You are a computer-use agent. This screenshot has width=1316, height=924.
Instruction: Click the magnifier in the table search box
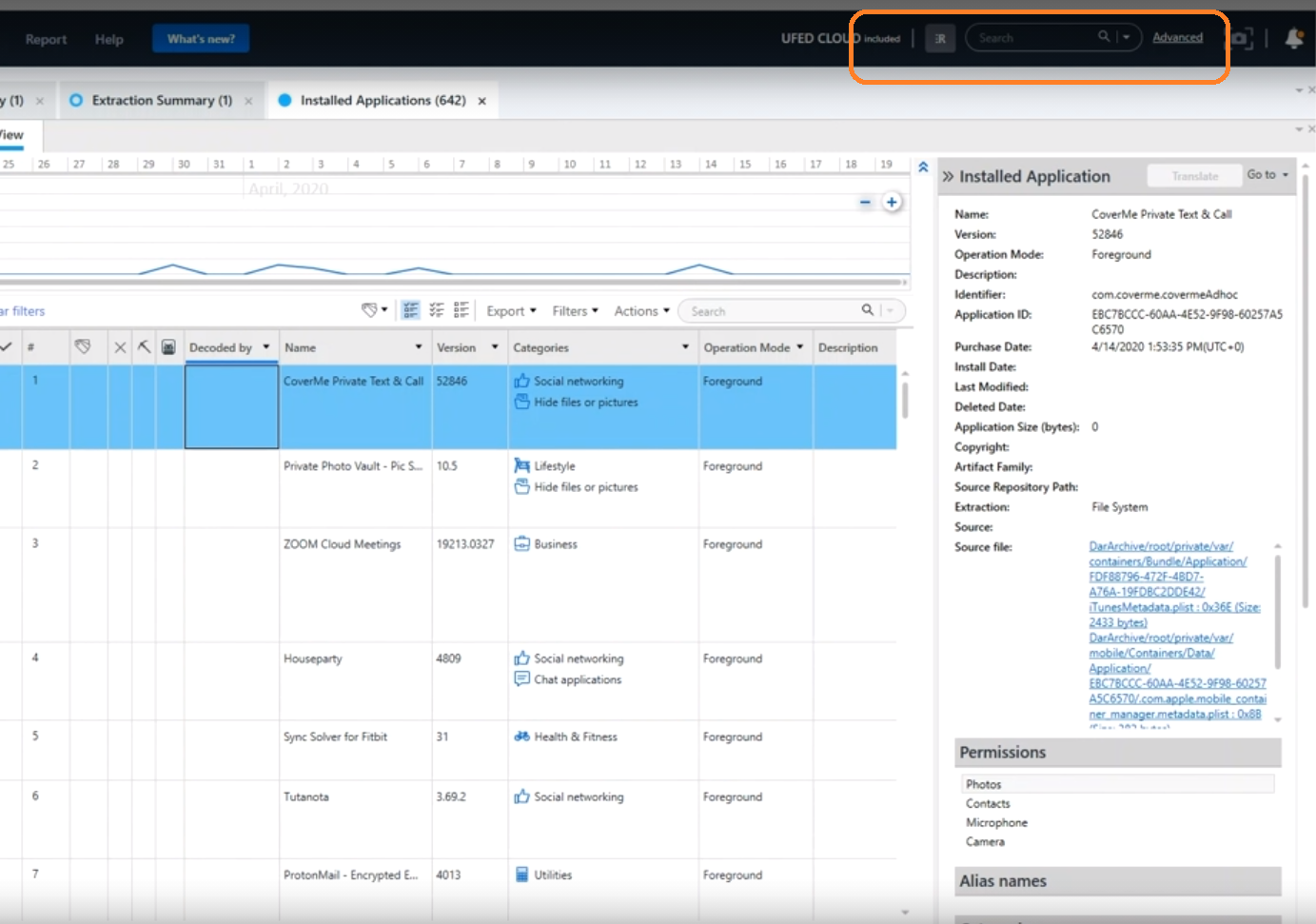coord(868,310)
